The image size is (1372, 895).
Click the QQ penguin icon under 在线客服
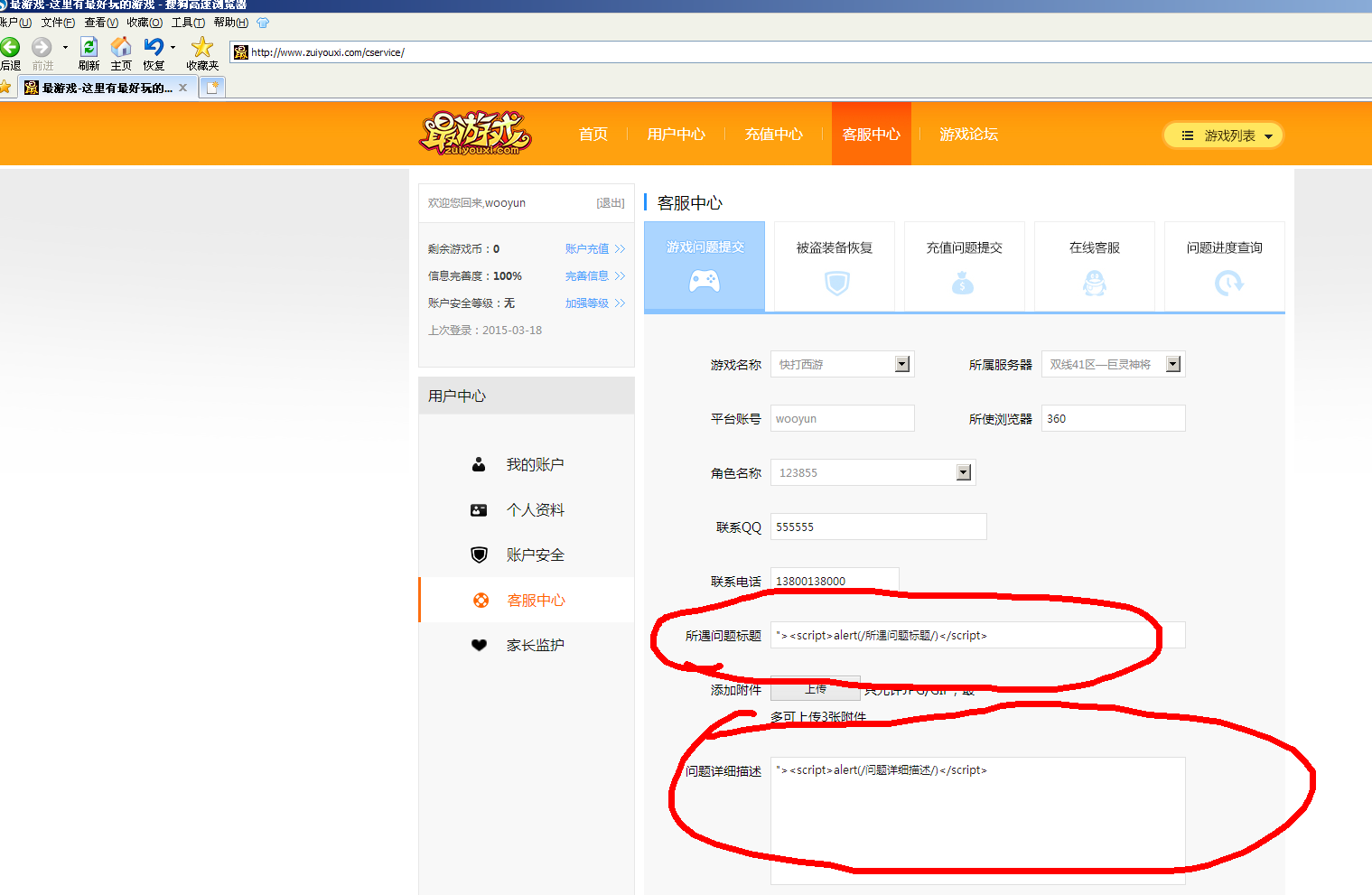click(x=1095, y=284)
